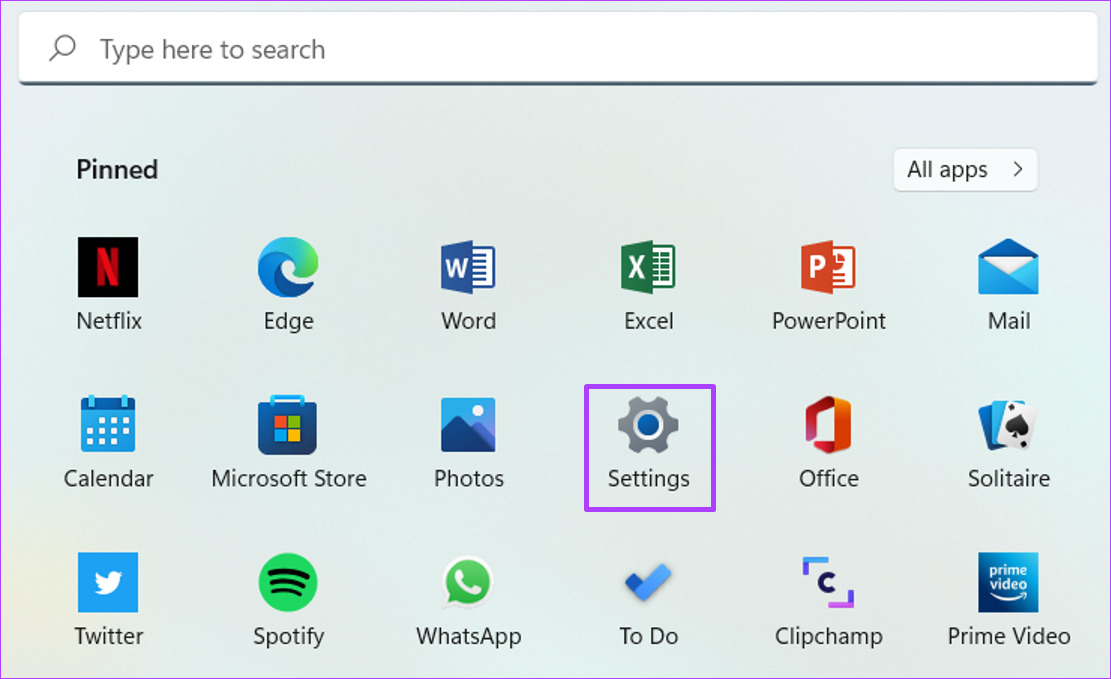Click the Pinned section heading
Image resolution: width=1111 pixels, height=679 pixels.
tap(117, 169)
